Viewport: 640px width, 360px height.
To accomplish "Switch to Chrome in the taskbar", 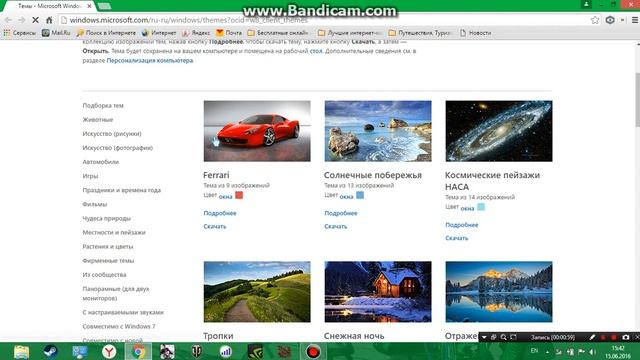I will pyautogui.click(x=138, y=351).
